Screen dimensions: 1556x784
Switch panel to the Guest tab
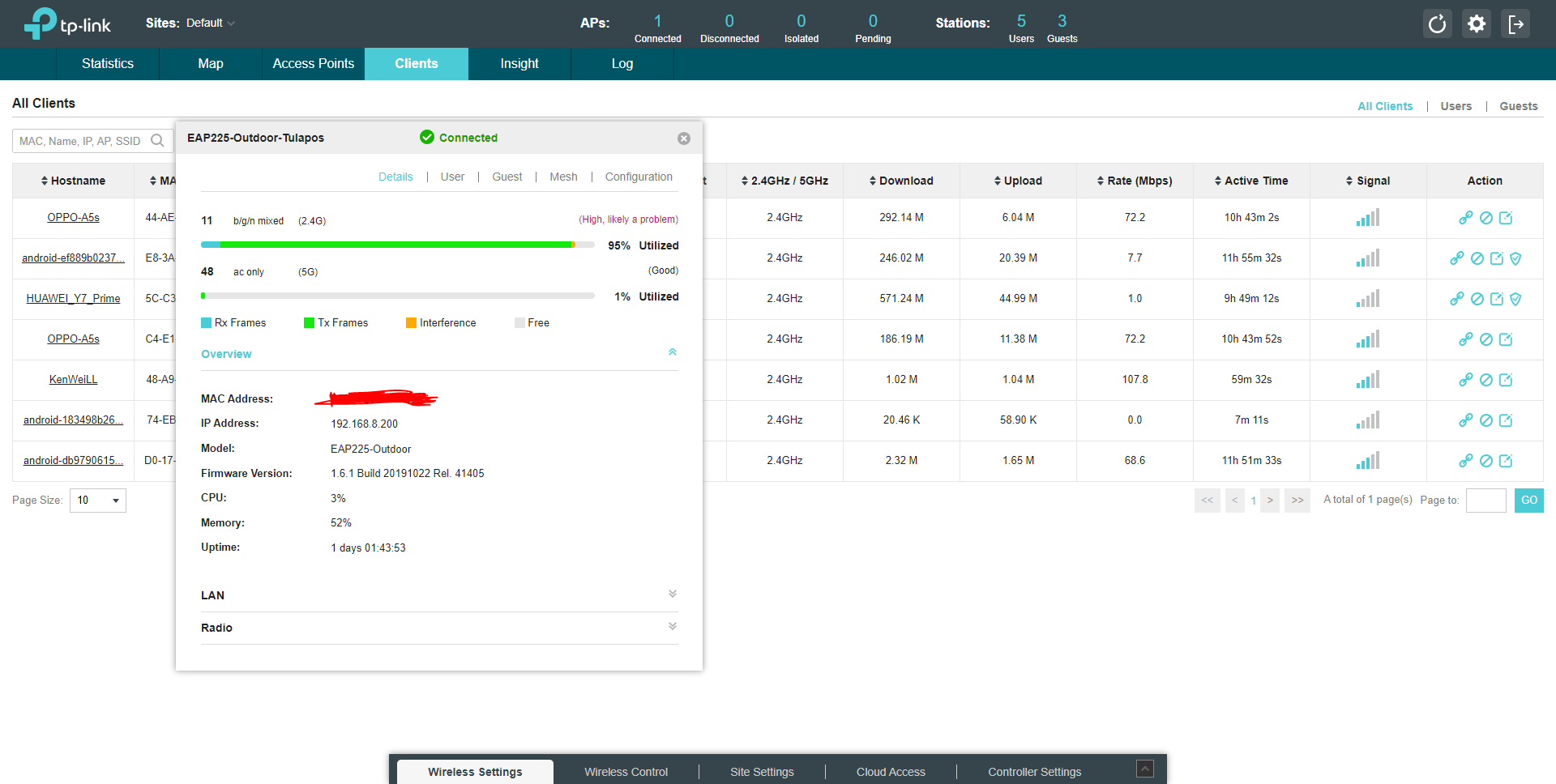tap(507, 177)
